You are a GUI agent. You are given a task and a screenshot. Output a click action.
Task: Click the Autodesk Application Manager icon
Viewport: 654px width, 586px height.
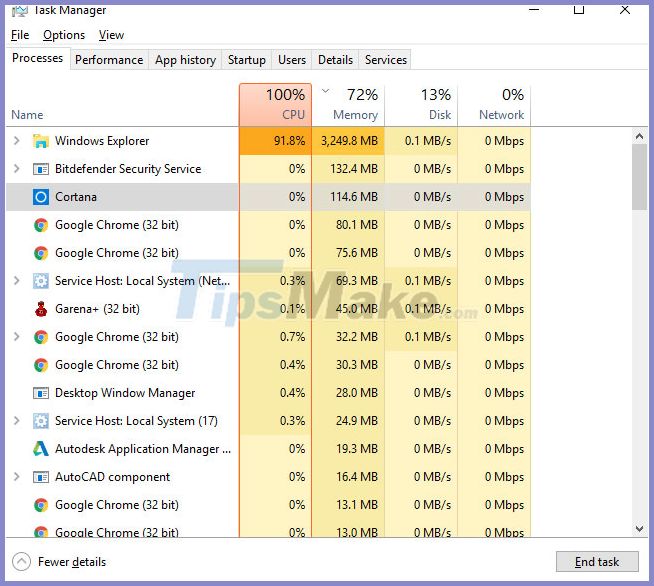(40, 449)
